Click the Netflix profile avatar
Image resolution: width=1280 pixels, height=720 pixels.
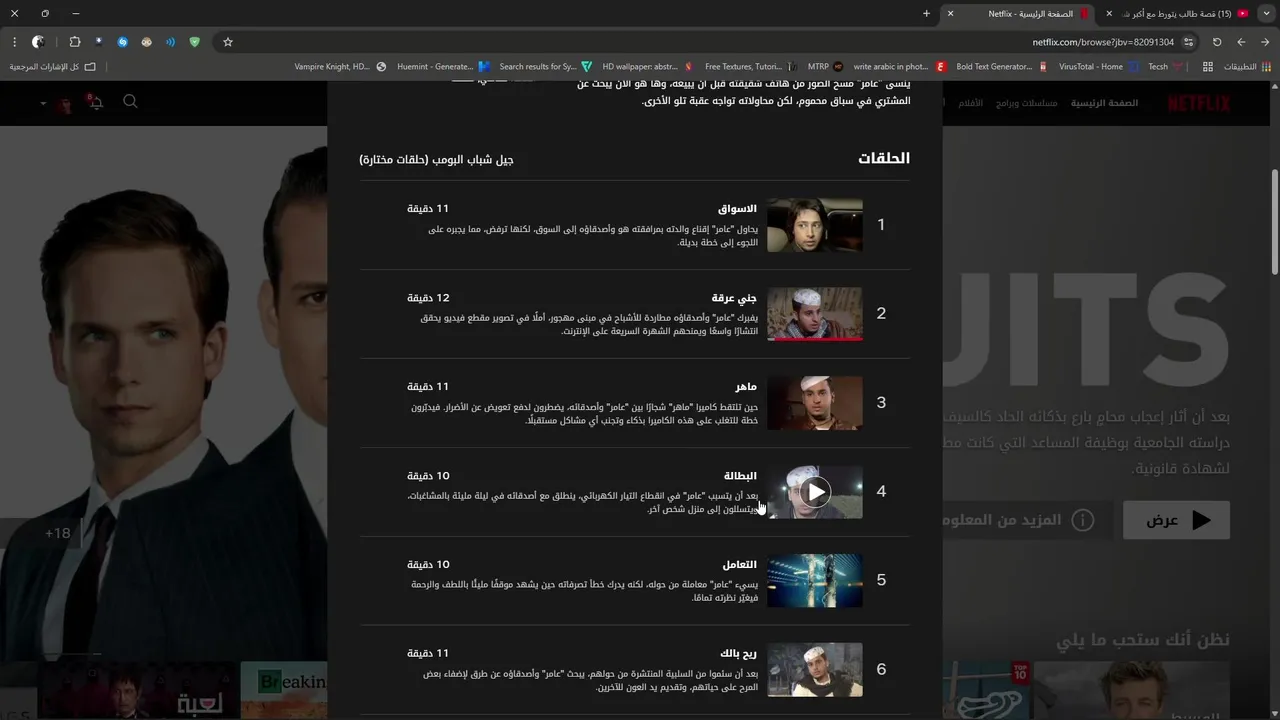click(65, 103)
